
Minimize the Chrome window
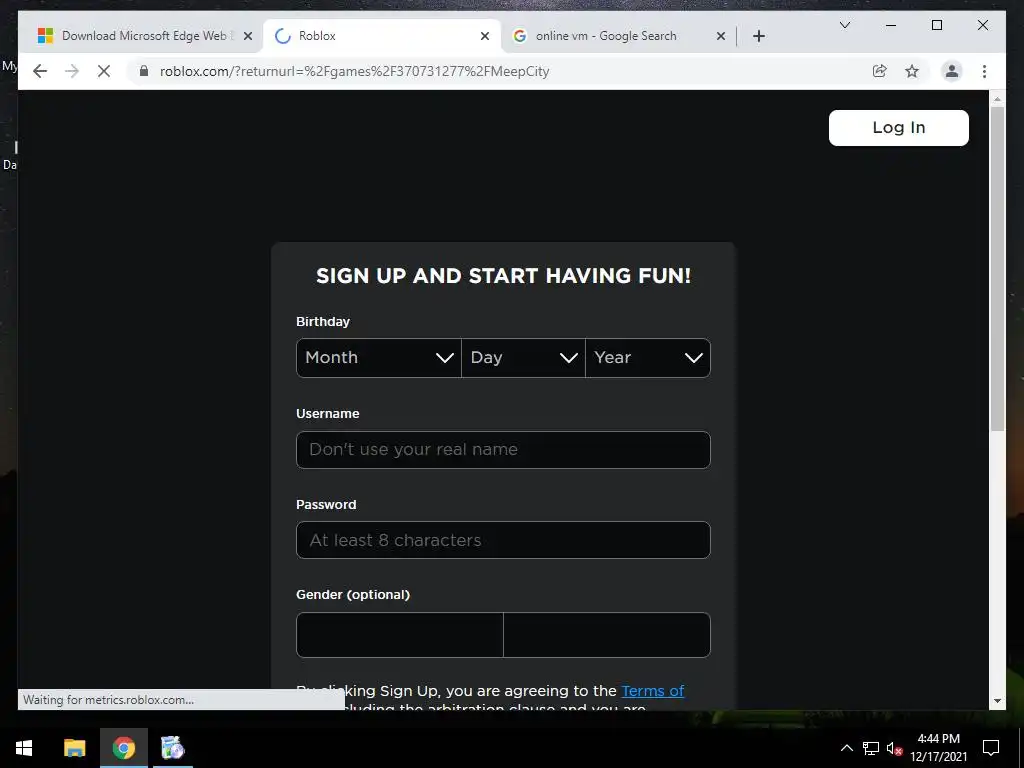coord(891,25)
